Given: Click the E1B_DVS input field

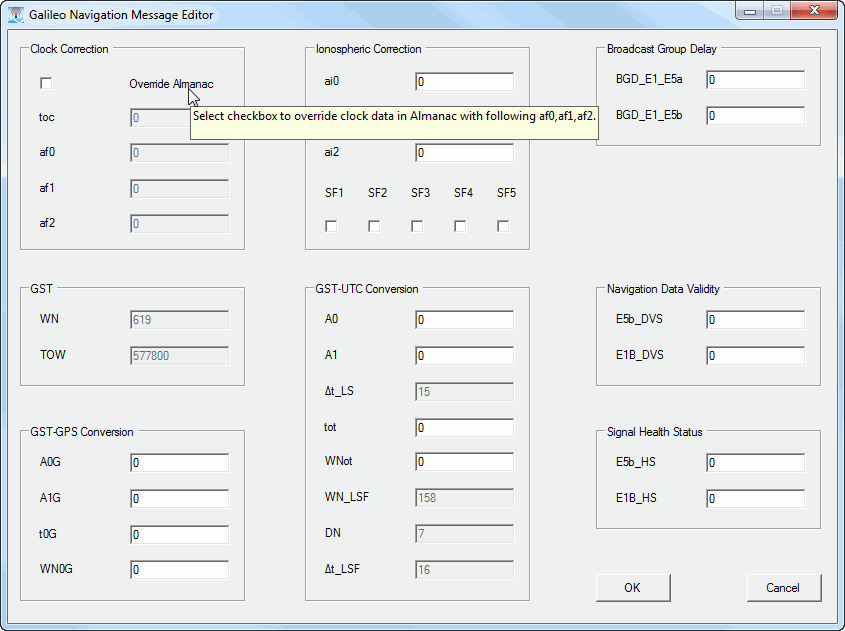Looking at the screenshot, I should 756,356.
